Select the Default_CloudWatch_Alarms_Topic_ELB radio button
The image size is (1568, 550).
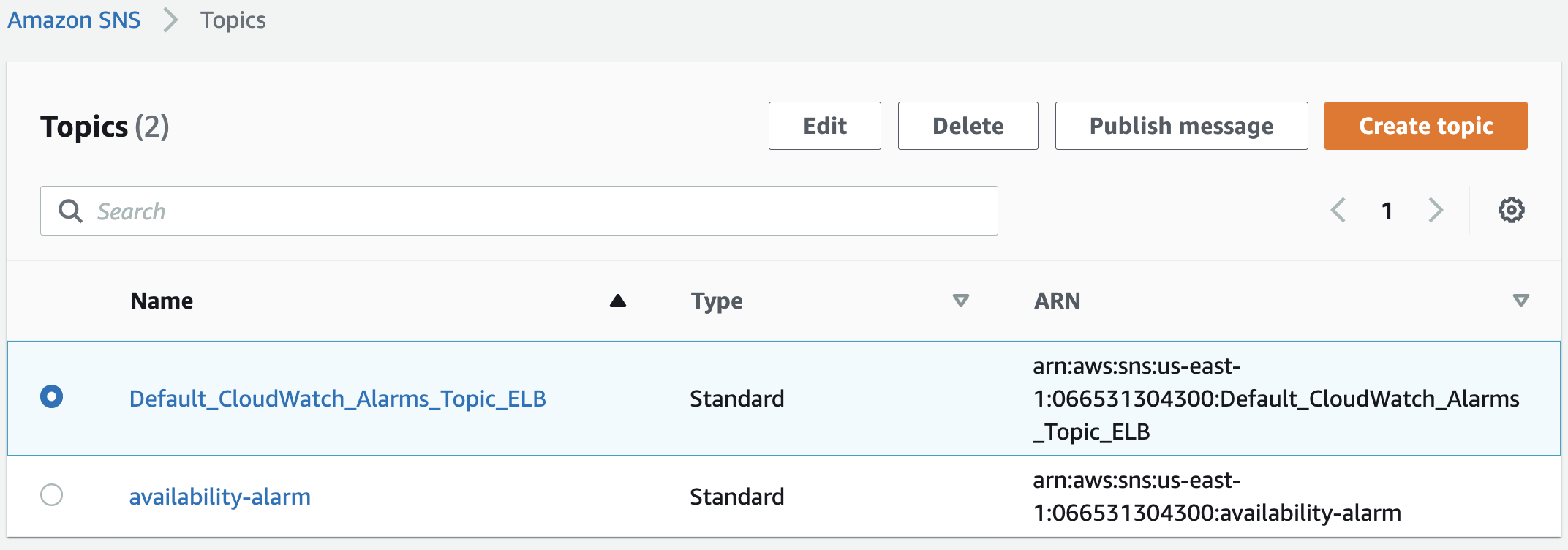click(51, 397)
